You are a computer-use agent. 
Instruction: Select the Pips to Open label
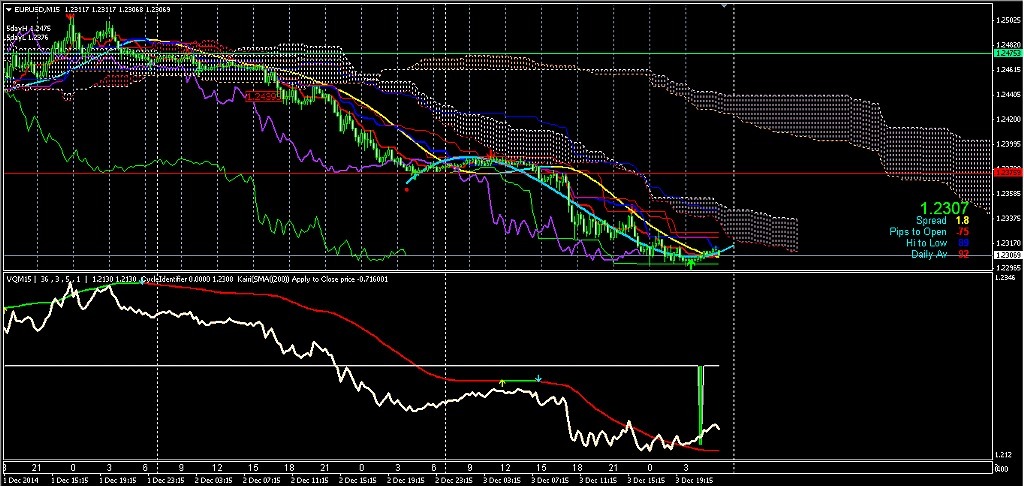(x=918, y=232)
